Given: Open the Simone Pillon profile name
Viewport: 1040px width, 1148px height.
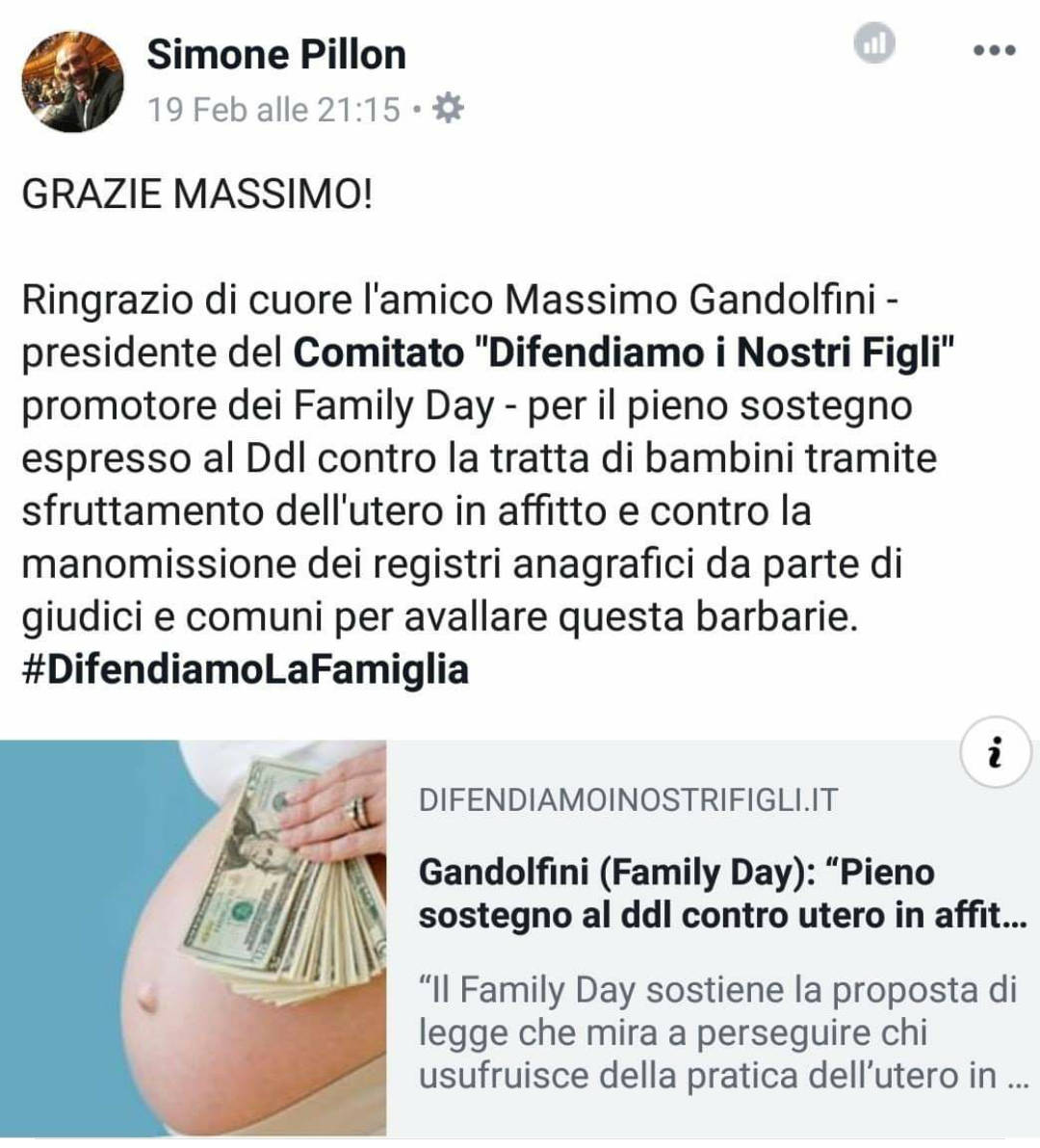Looking at the screenshot, I should 276,54.
